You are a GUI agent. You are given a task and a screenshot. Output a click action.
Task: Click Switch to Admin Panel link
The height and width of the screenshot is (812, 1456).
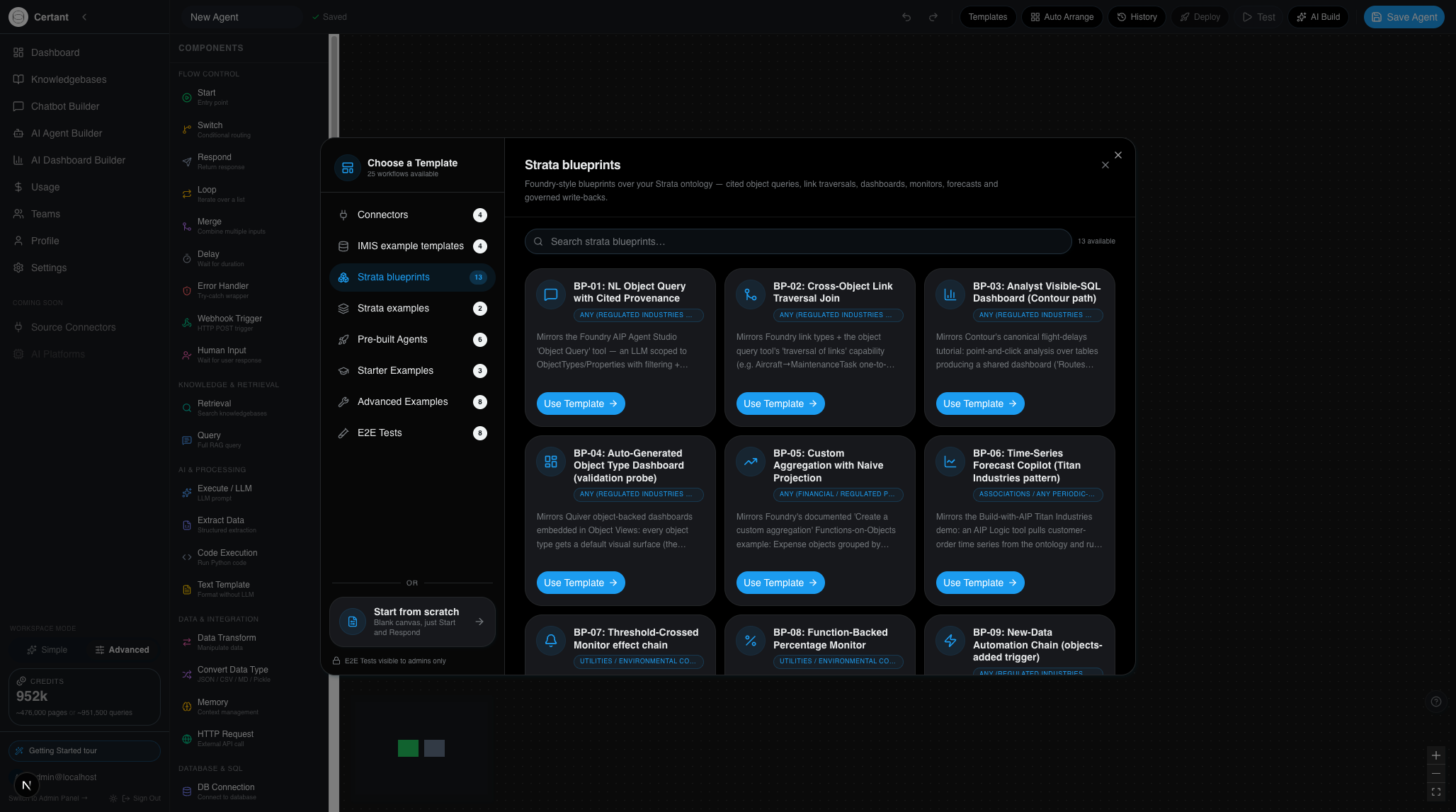48,798
